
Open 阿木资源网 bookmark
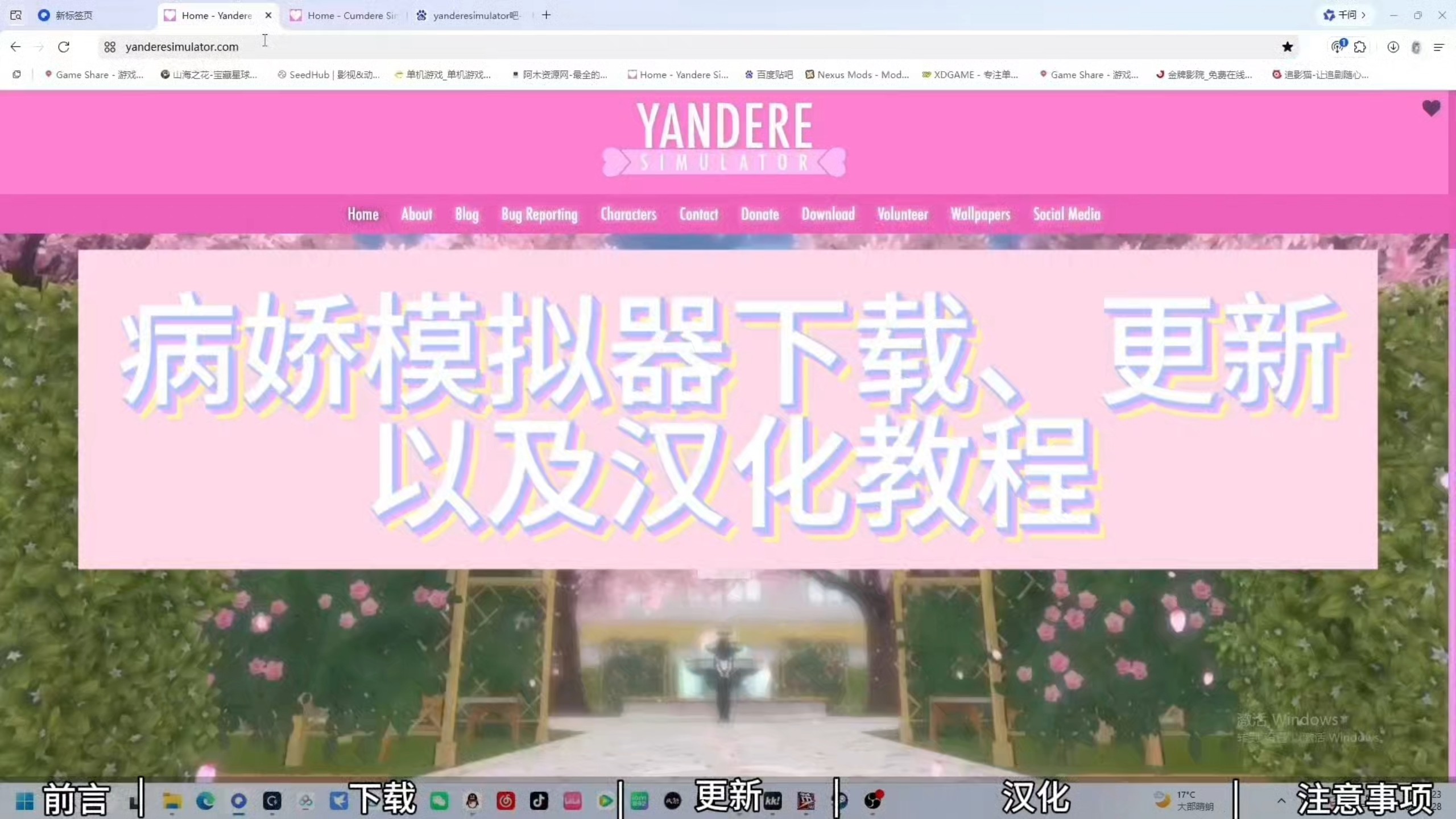coord(560,75)
